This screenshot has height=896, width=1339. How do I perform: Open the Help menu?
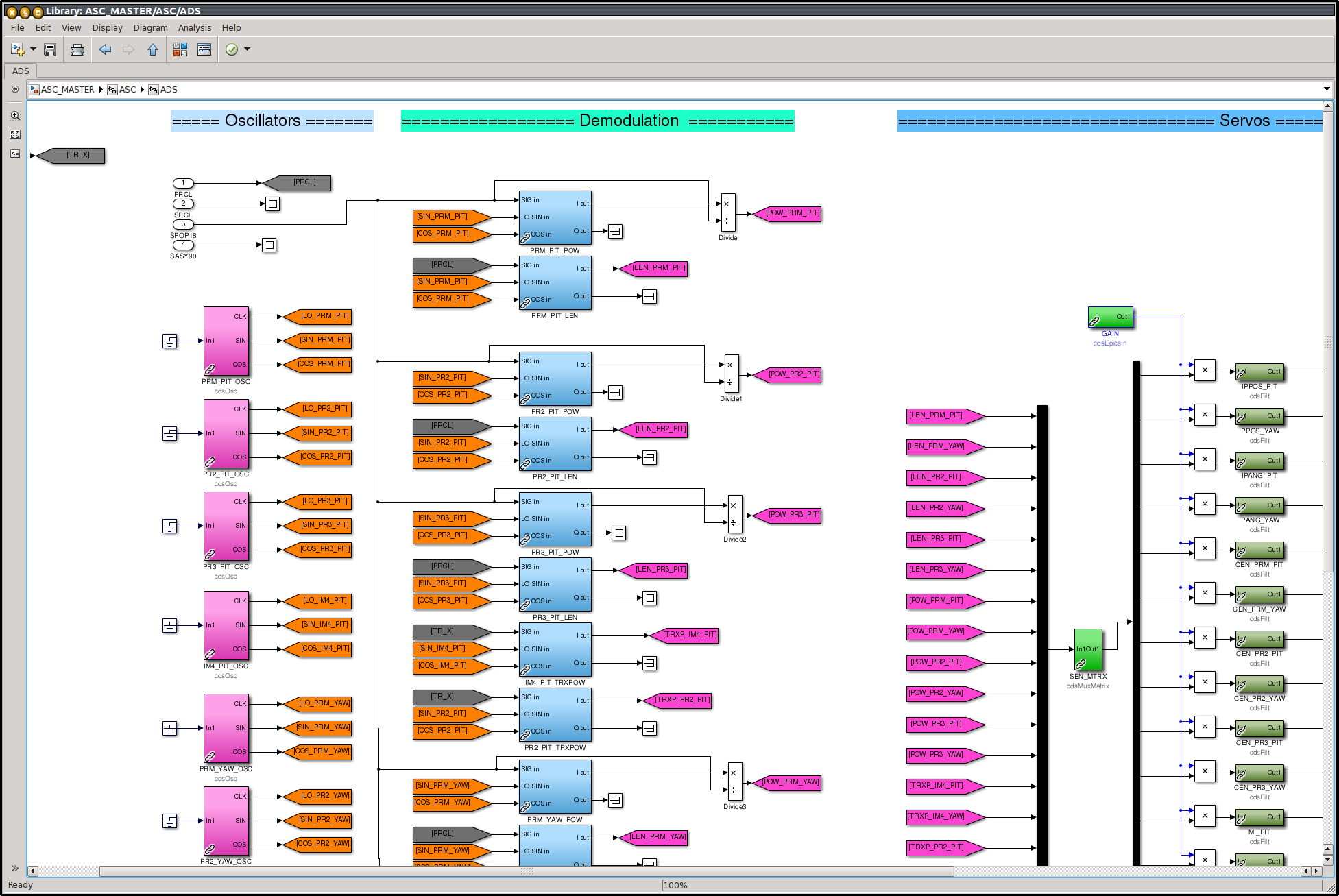[231, 28]
